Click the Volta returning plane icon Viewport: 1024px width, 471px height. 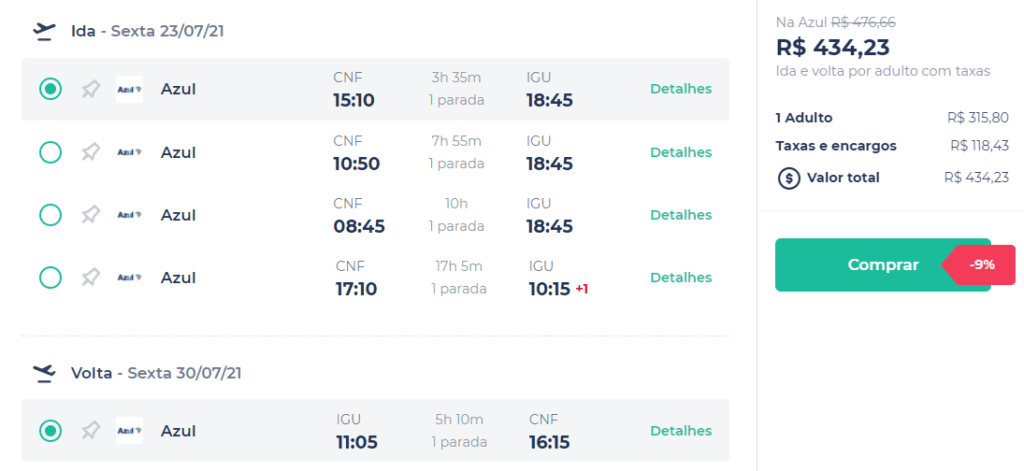click(x=44, y=373)
